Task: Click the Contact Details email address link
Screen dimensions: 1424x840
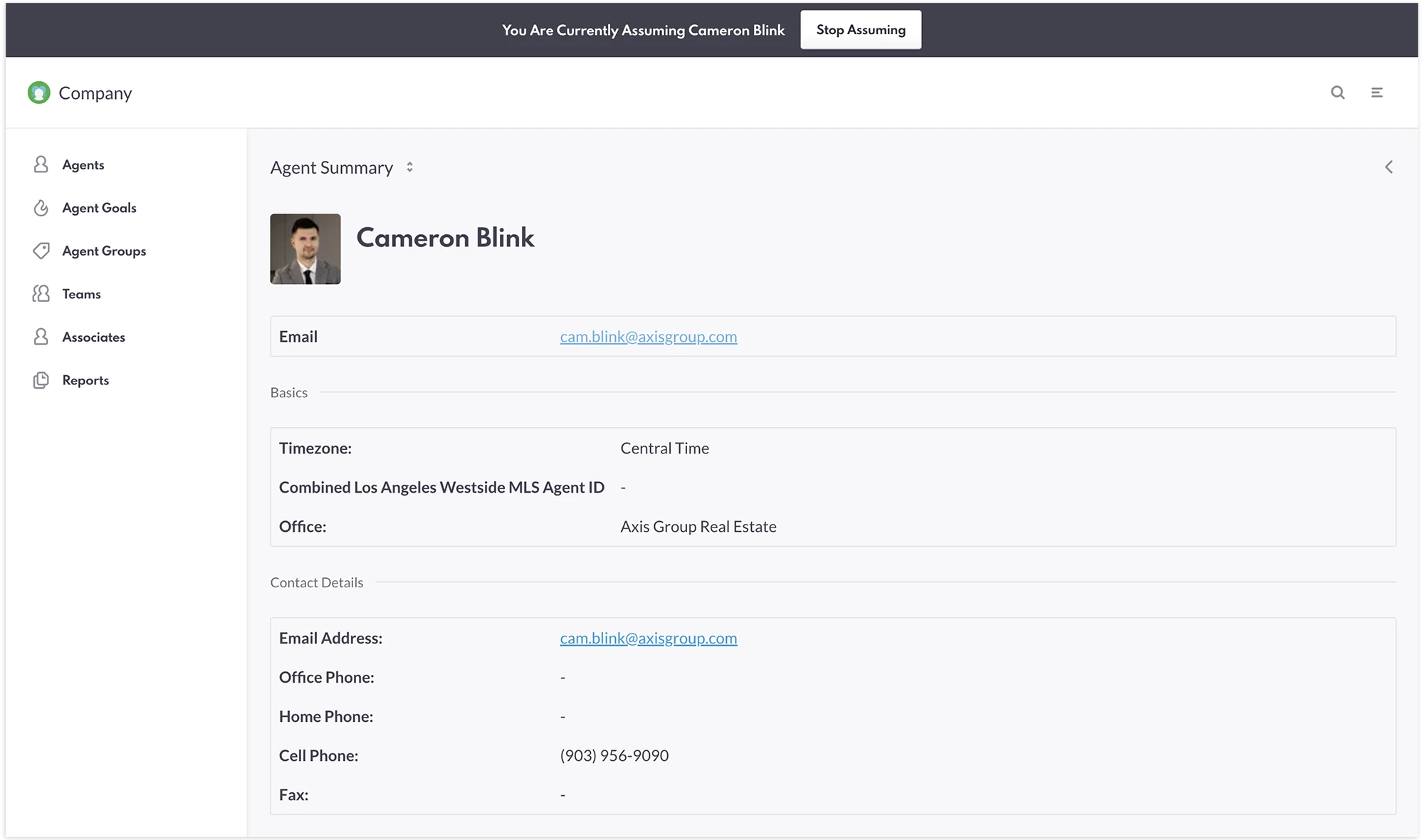Action: 648,639
